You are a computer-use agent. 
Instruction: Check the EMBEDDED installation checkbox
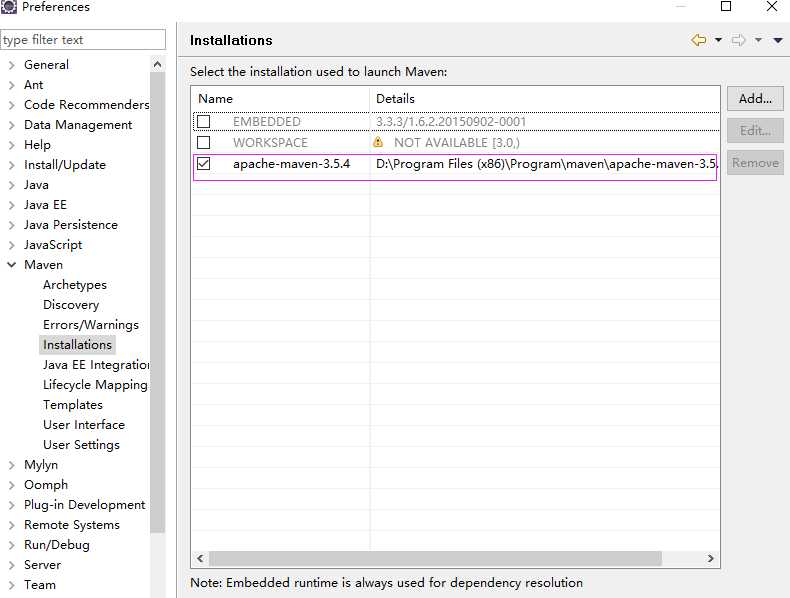coord(204,121)
